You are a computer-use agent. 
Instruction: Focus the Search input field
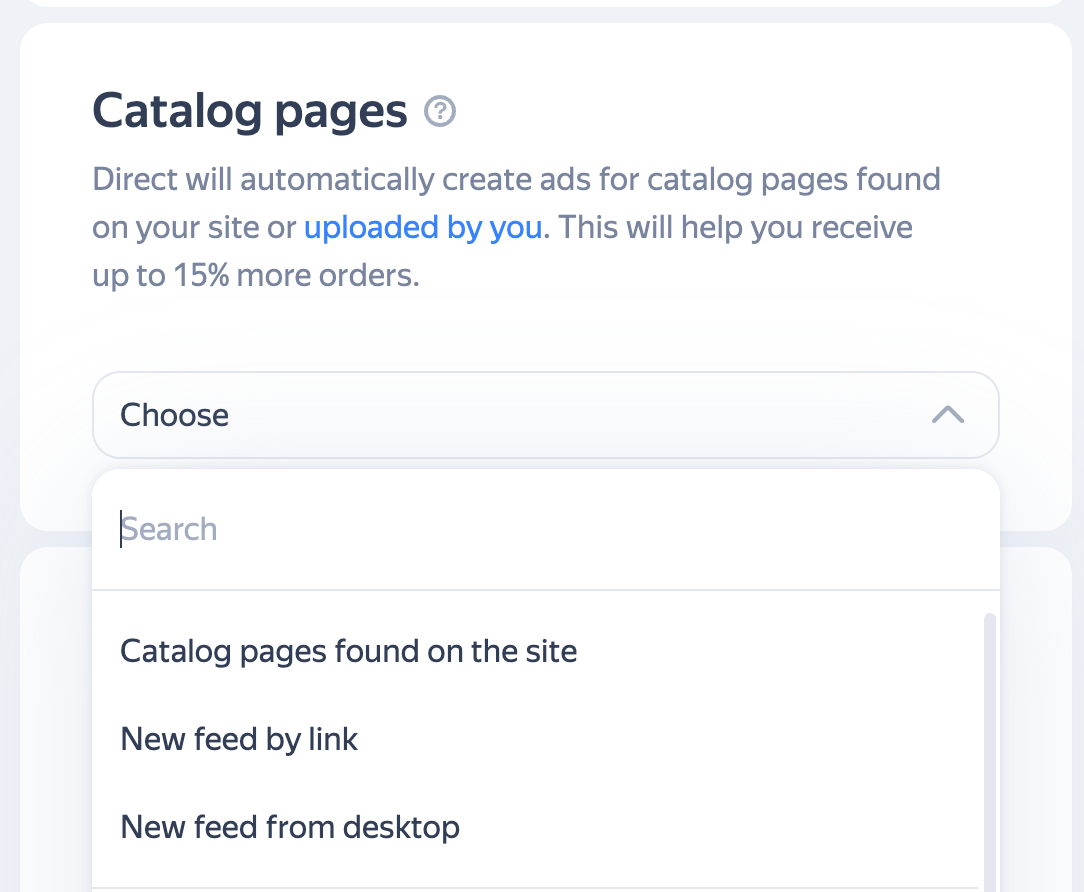pyautogui.click(x=545, y=530)
